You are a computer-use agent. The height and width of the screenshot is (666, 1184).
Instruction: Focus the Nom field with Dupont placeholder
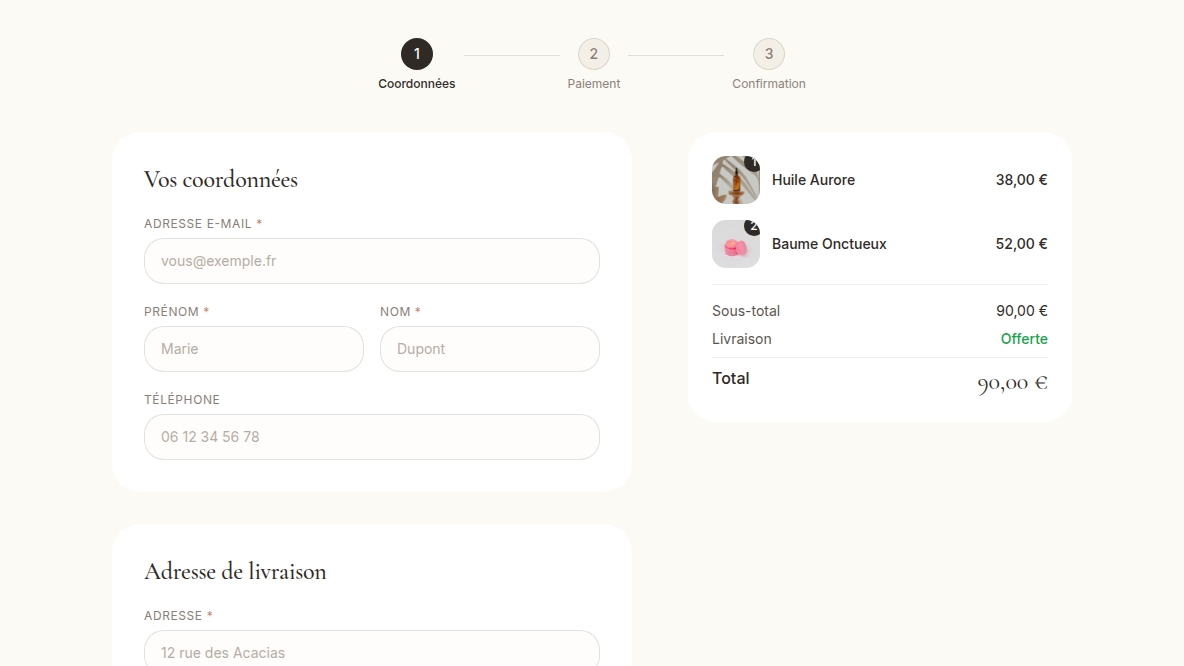[489, 349]
